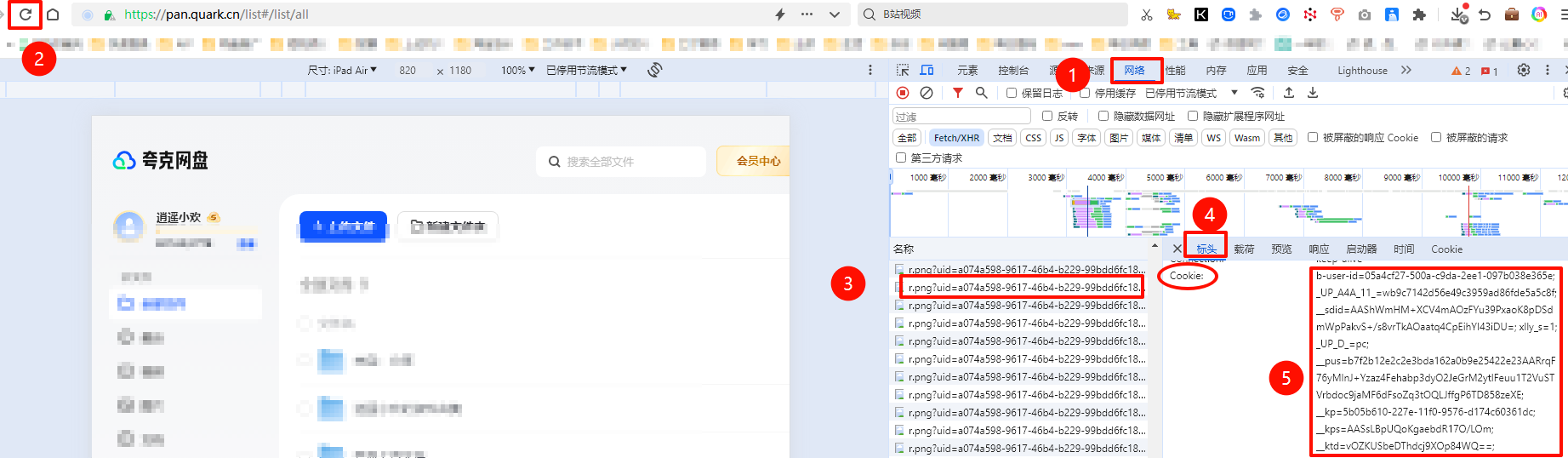Enable 保留日志 checkbox
Screen dimensions: 1568x458
click(1012, 93)
